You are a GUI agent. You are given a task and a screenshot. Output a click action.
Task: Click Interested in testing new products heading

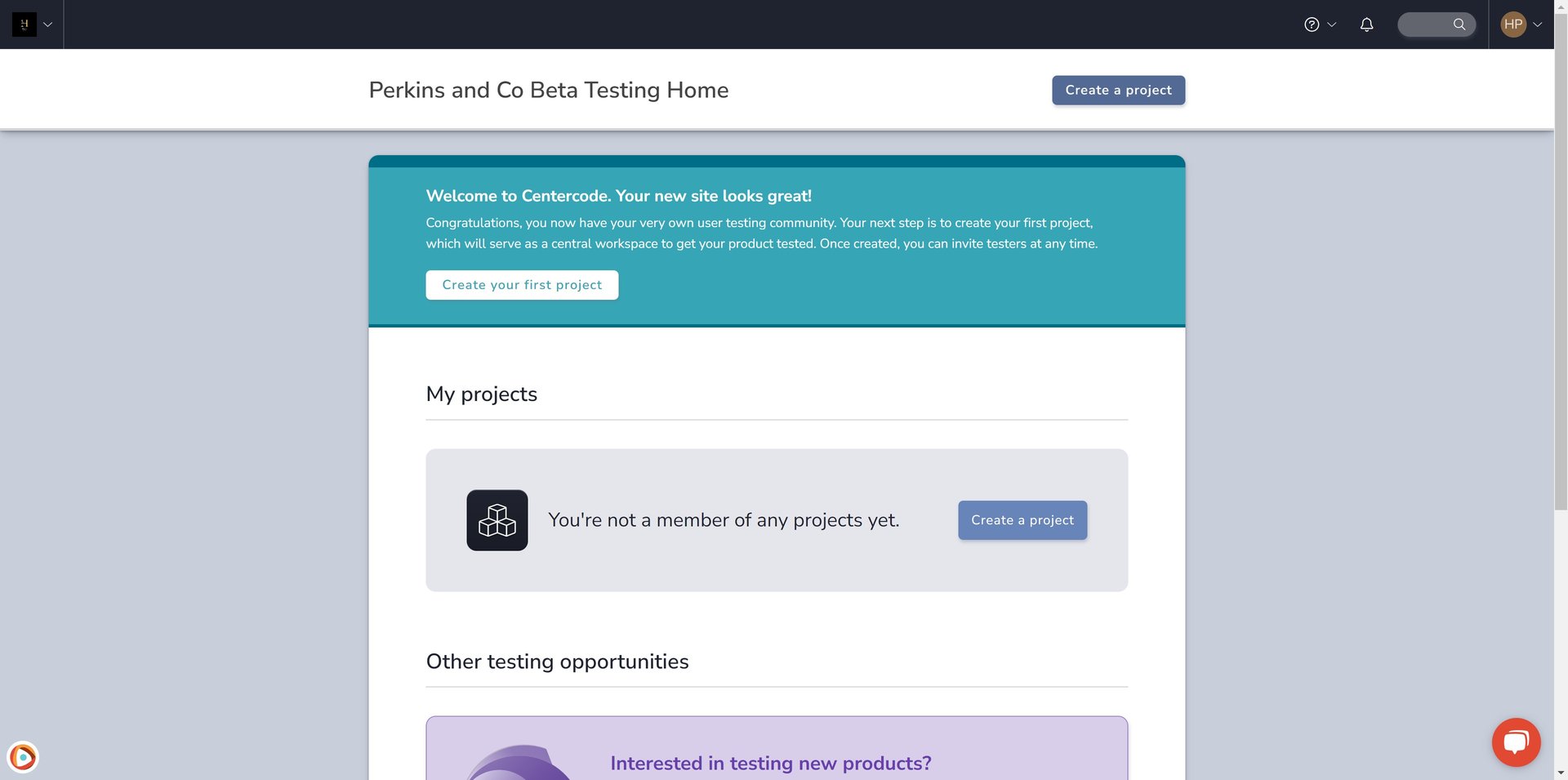(770, 763)
